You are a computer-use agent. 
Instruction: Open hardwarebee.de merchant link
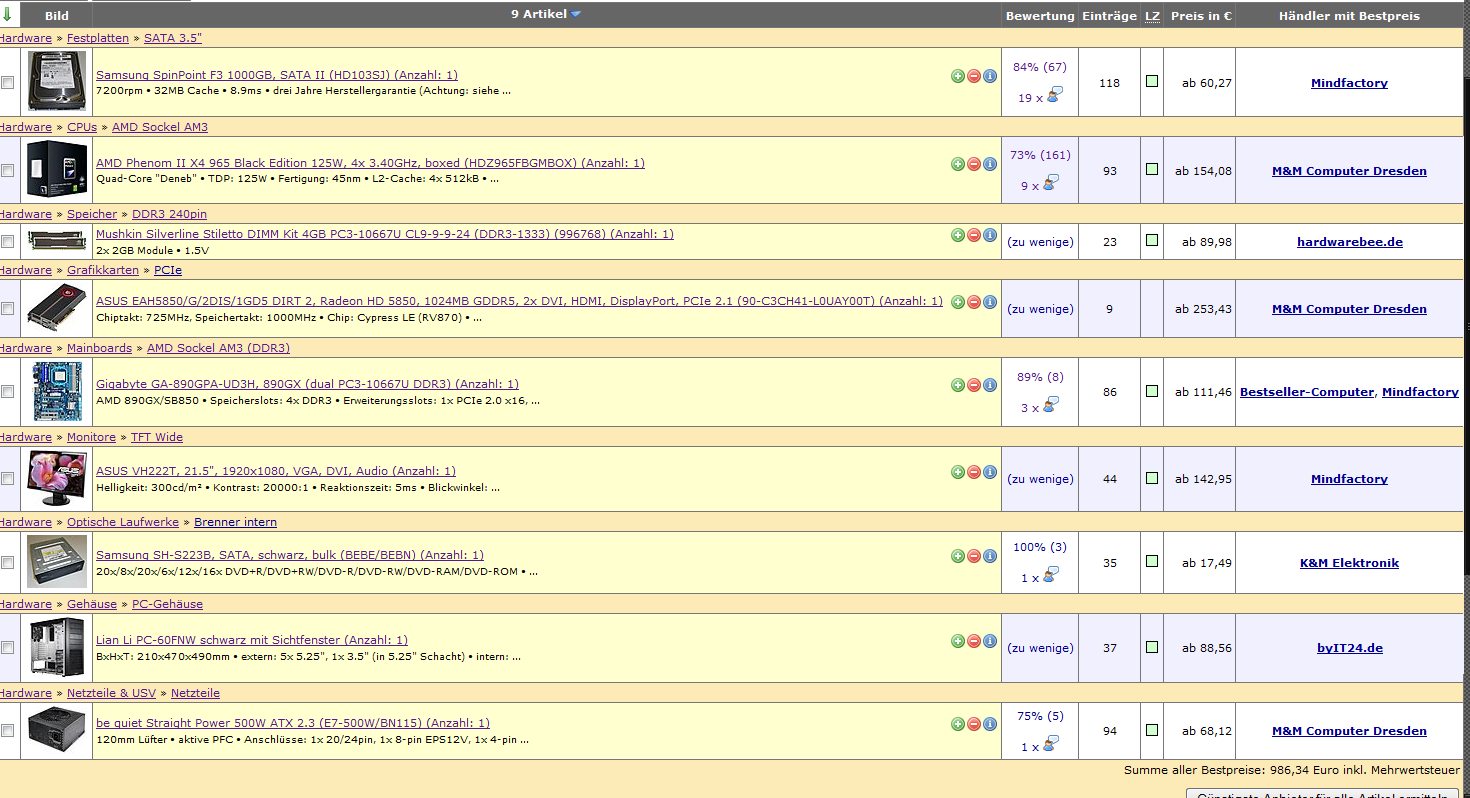pos(1349,242)
